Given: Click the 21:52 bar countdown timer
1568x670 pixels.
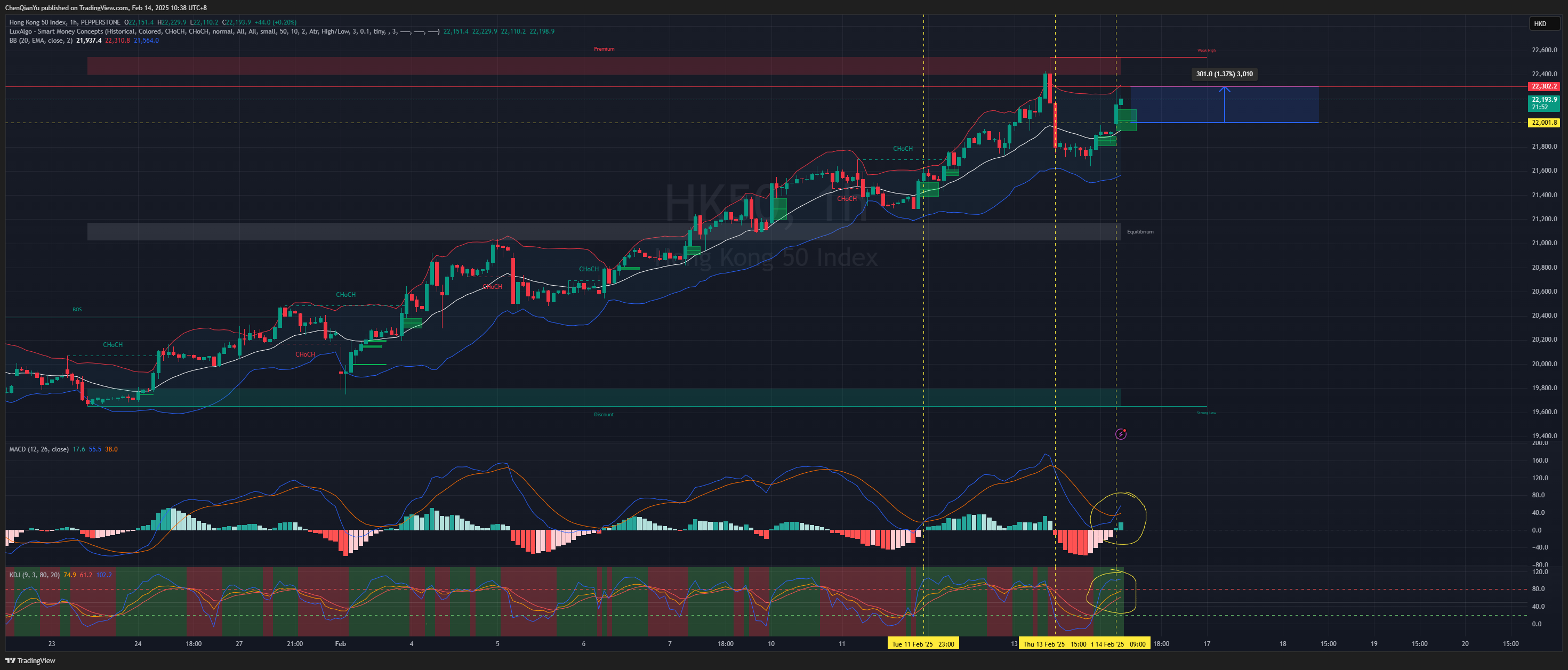Looking at the screenshot, I should coord(1540,107).
